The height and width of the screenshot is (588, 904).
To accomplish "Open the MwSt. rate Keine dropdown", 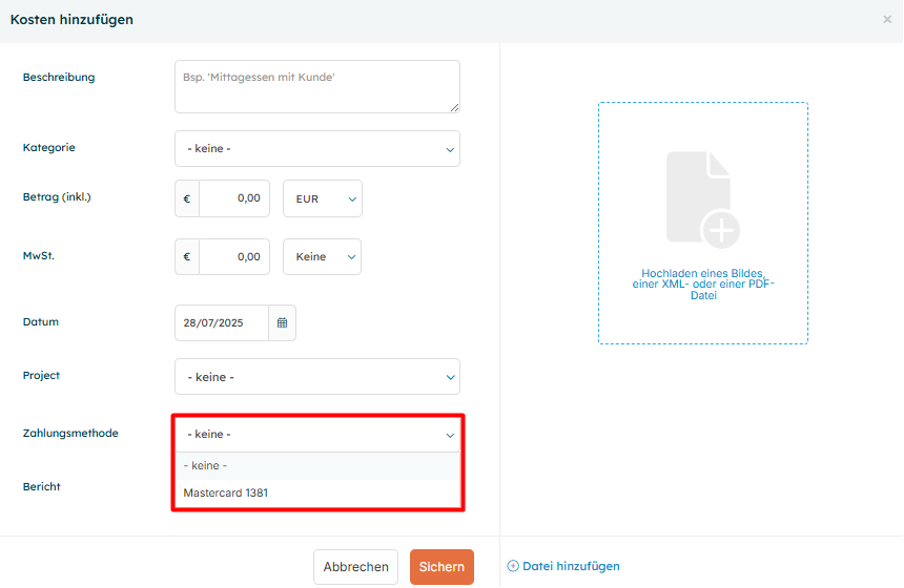I will pyautogui.click(x=322, y=257).
